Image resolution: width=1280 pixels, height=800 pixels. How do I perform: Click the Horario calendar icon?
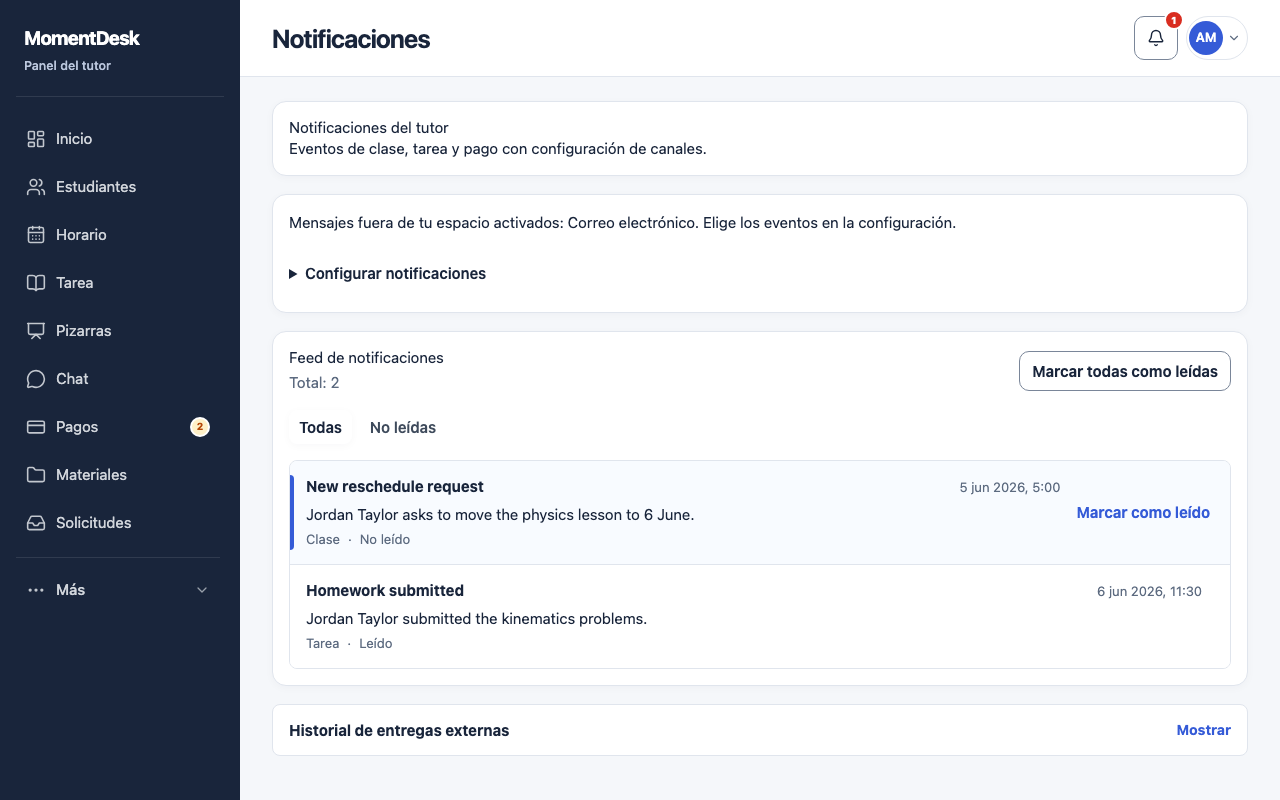pyautogui.click(x=36, y=235)
